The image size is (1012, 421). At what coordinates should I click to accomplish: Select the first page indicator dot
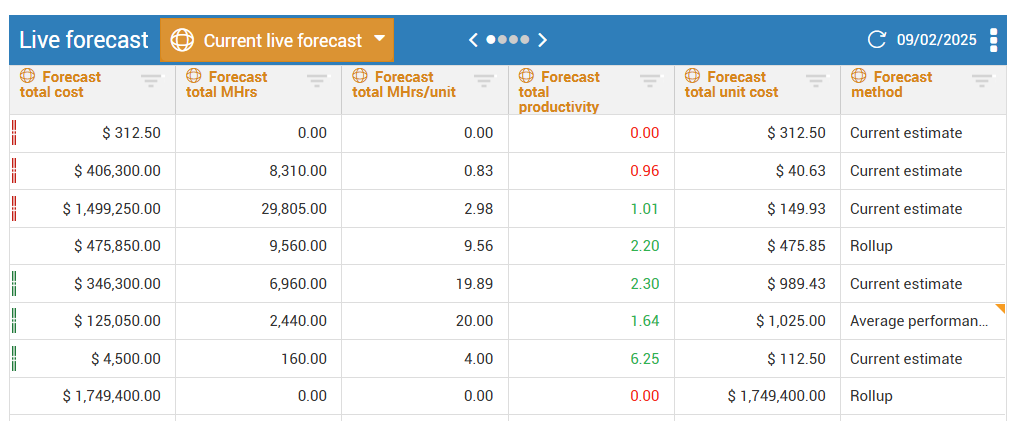click(x=491, y=40)
